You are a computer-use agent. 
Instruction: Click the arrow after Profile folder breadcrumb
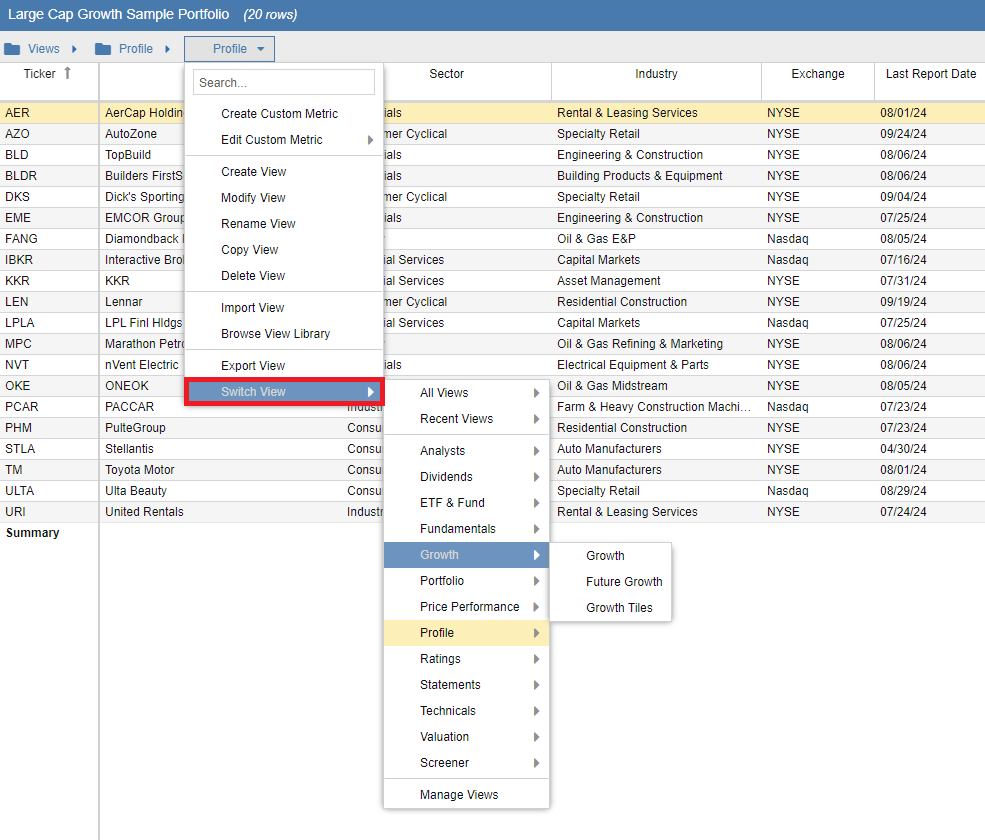coord(168,49)
